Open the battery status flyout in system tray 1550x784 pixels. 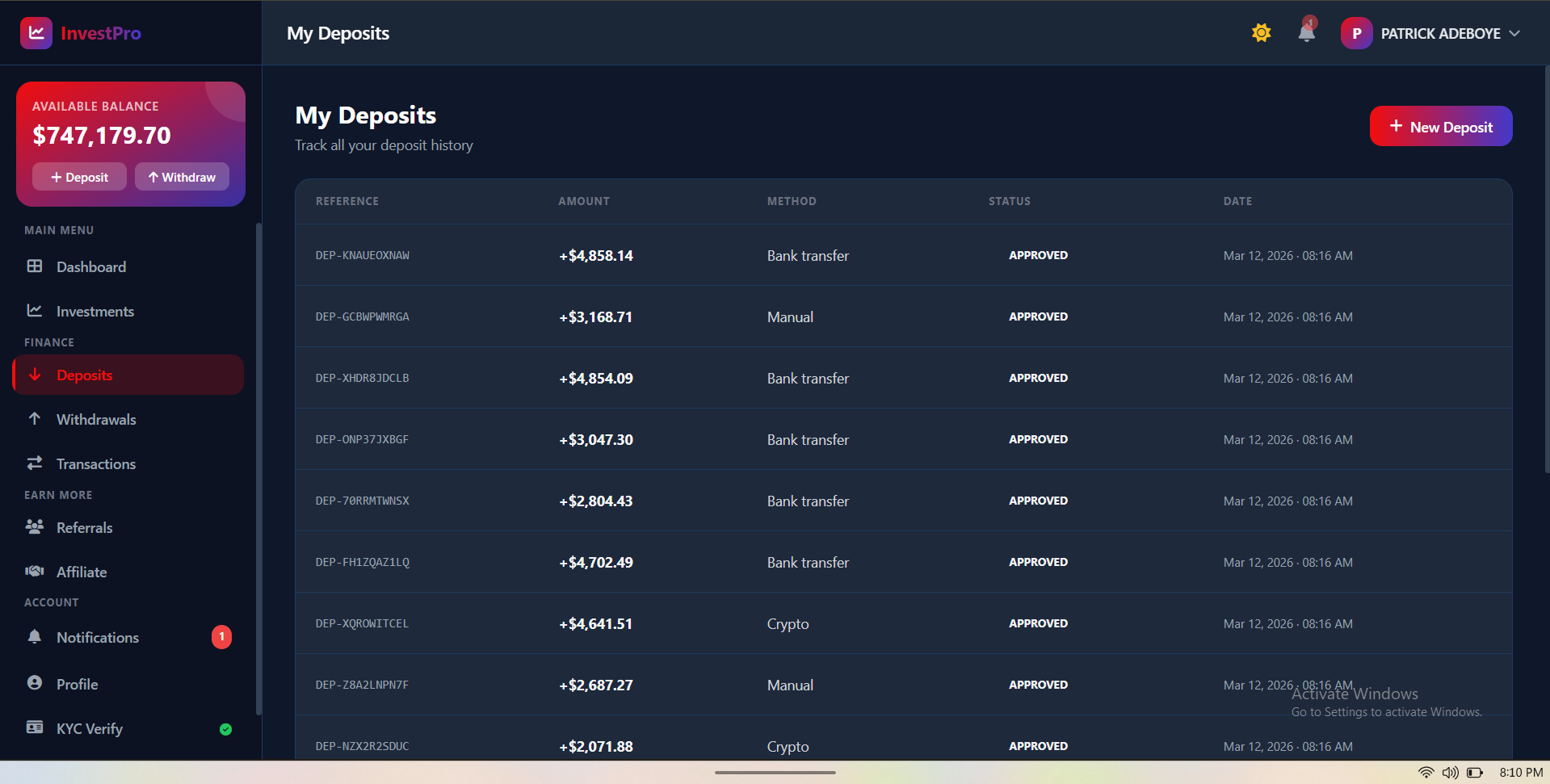1476,772
